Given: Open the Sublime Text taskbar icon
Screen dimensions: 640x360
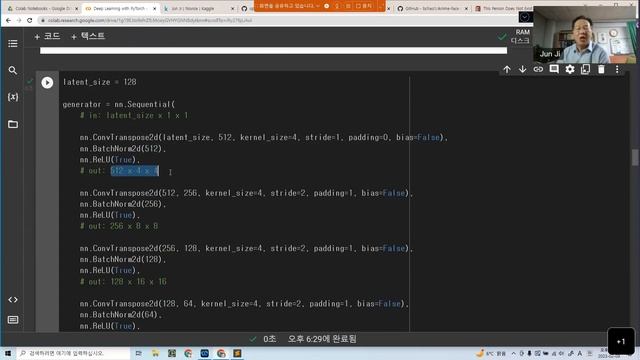Looking at the screenshot, I should pos(237,353).
